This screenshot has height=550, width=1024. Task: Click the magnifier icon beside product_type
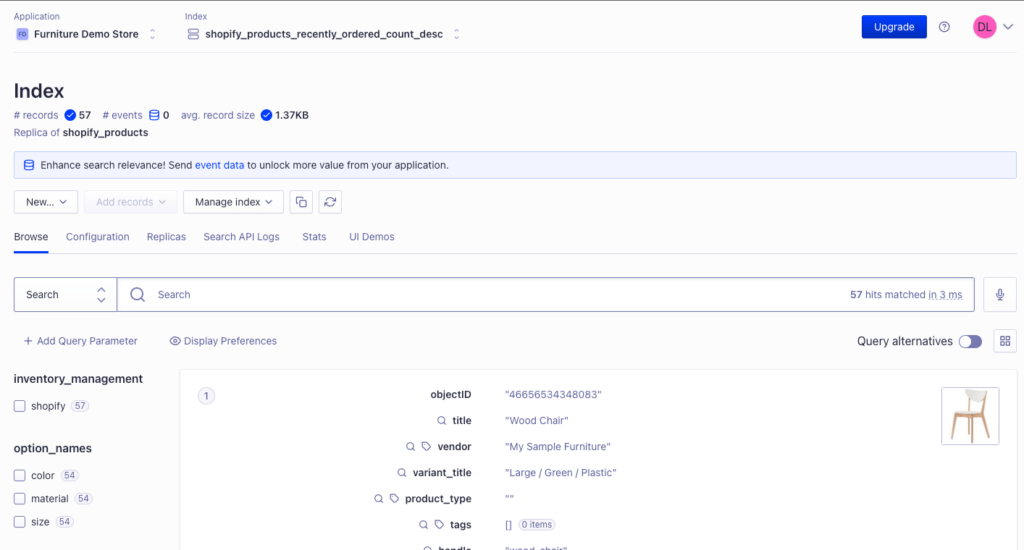click(378, 498)
